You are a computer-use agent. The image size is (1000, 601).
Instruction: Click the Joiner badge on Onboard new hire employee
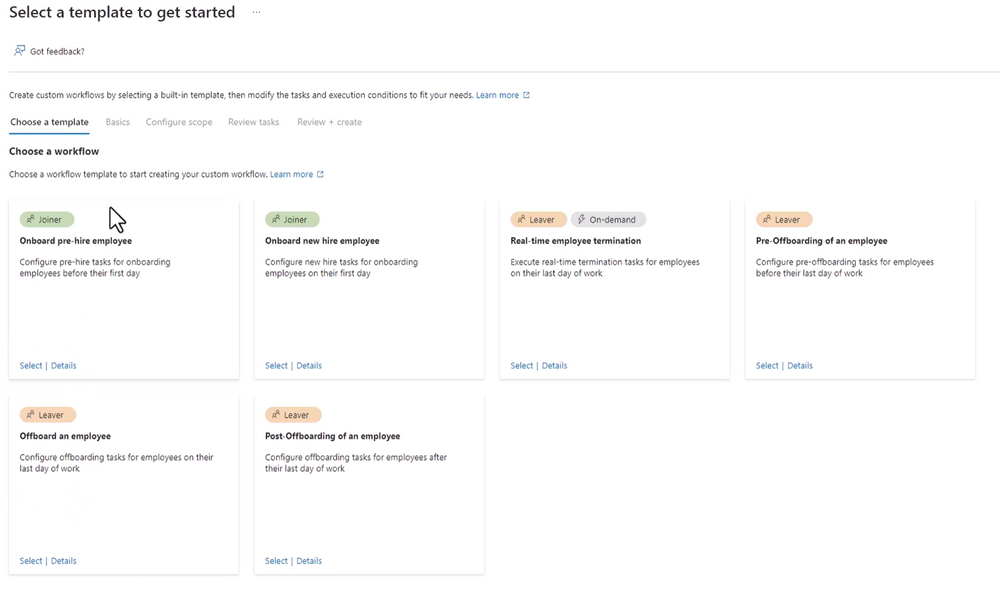[292, 219]
